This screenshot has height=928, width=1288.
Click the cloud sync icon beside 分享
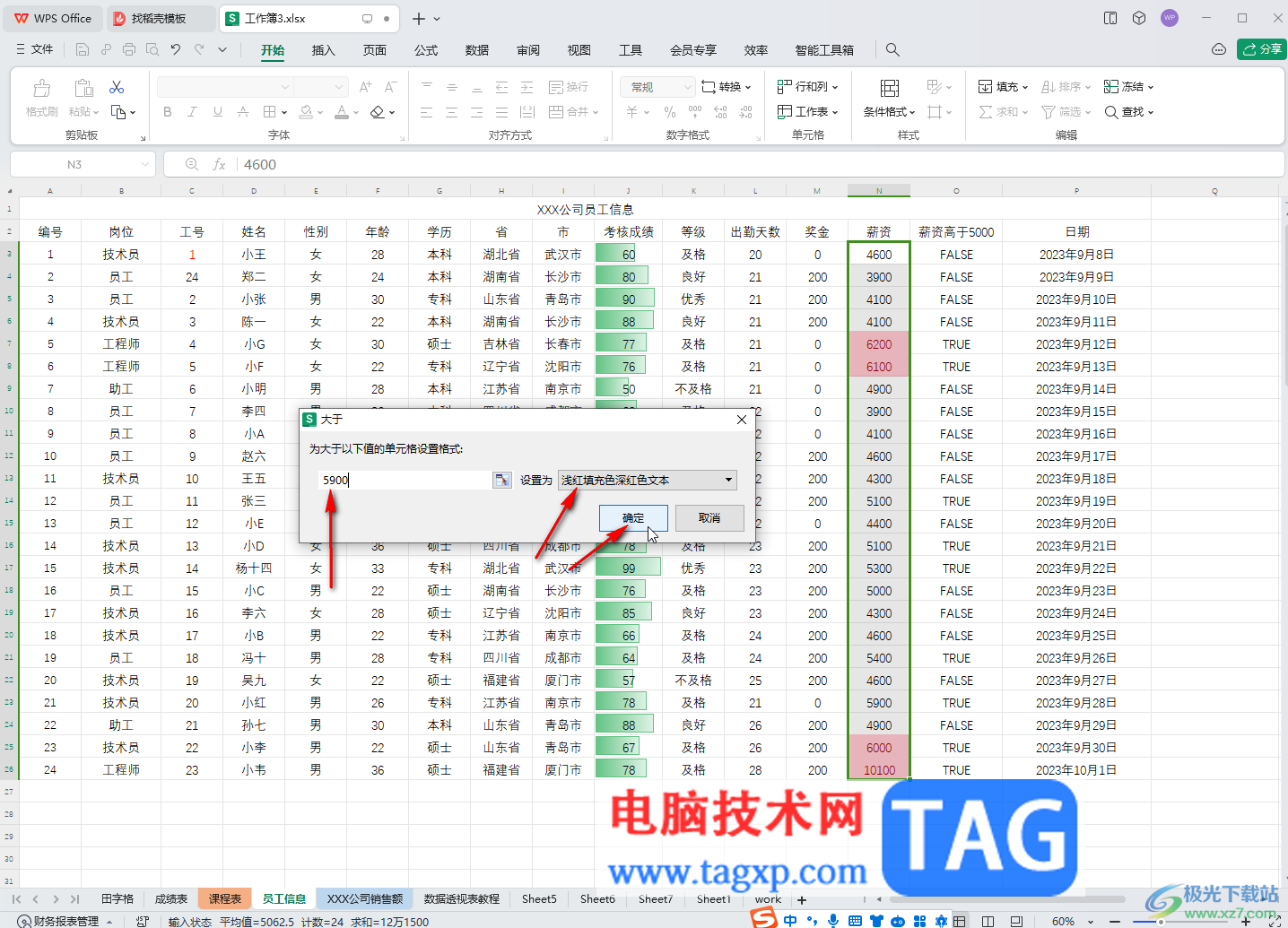pos(1218,49)
